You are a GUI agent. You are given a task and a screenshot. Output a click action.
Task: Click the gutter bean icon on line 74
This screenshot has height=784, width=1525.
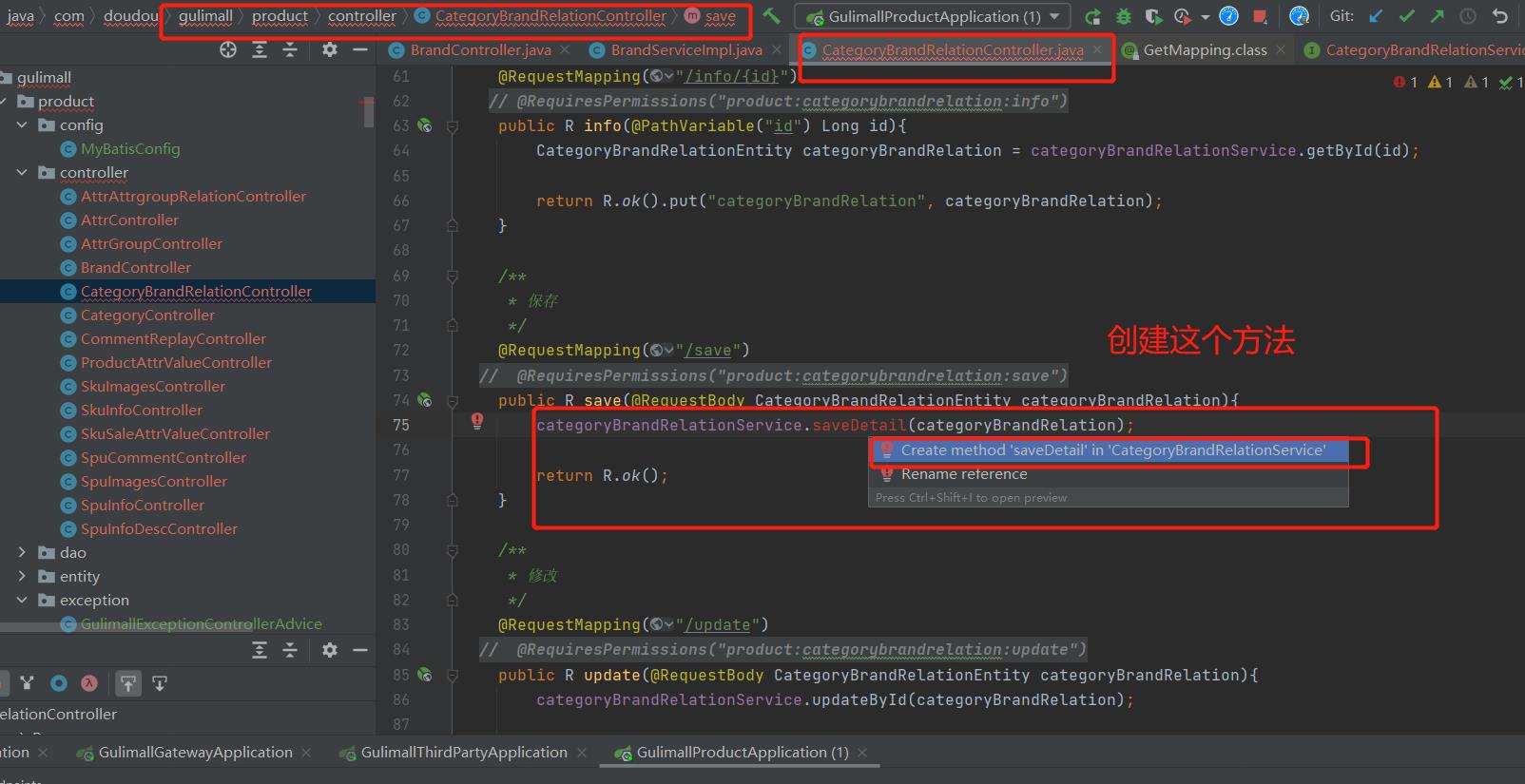(425, 400)
